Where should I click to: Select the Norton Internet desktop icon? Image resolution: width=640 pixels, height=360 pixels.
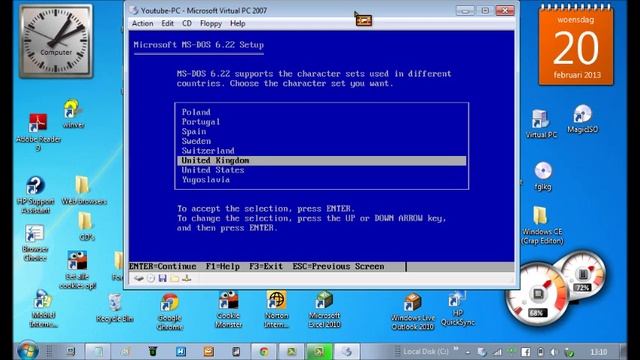[276, 309]
